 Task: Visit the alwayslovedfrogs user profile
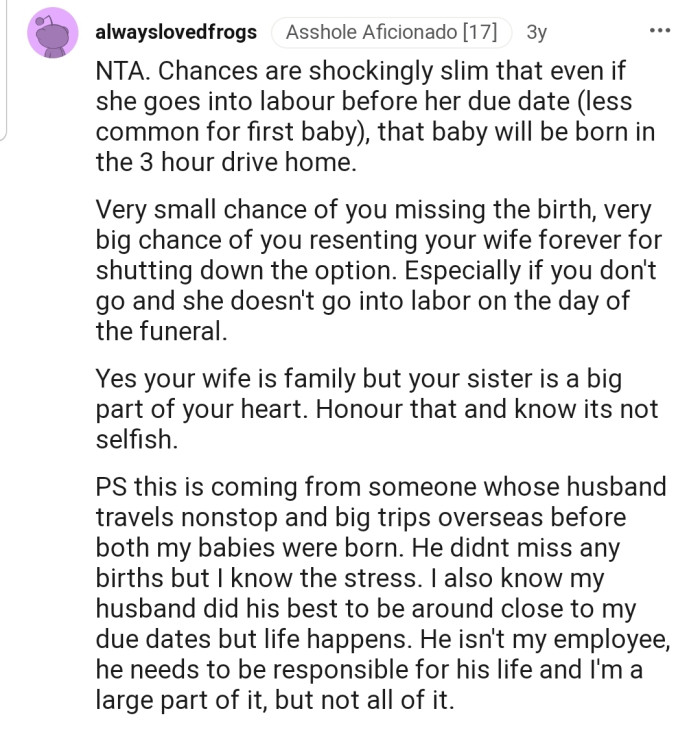176,32
